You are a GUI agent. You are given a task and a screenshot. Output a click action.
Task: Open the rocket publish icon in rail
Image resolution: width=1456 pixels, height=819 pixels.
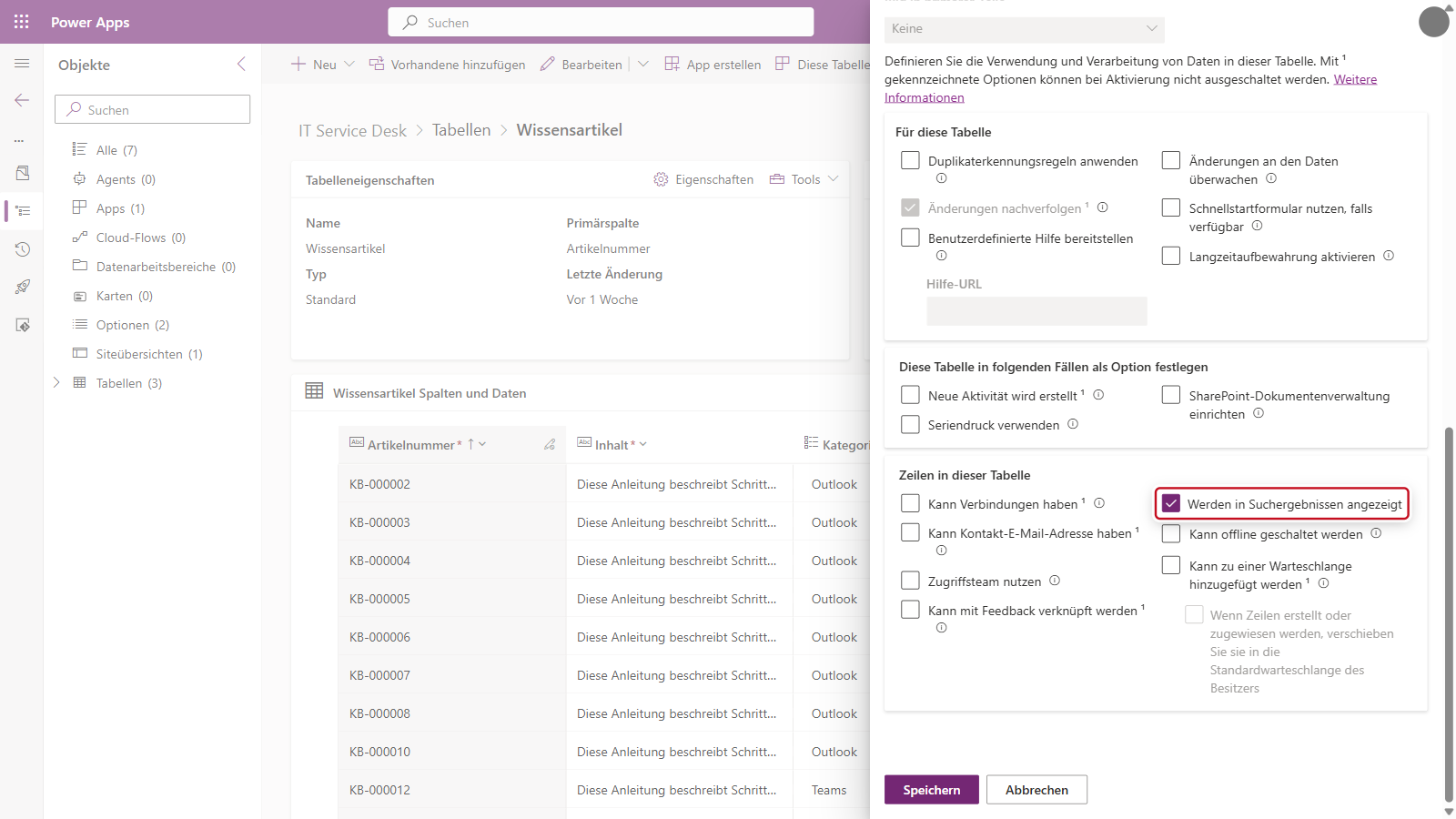pos(23,287)
